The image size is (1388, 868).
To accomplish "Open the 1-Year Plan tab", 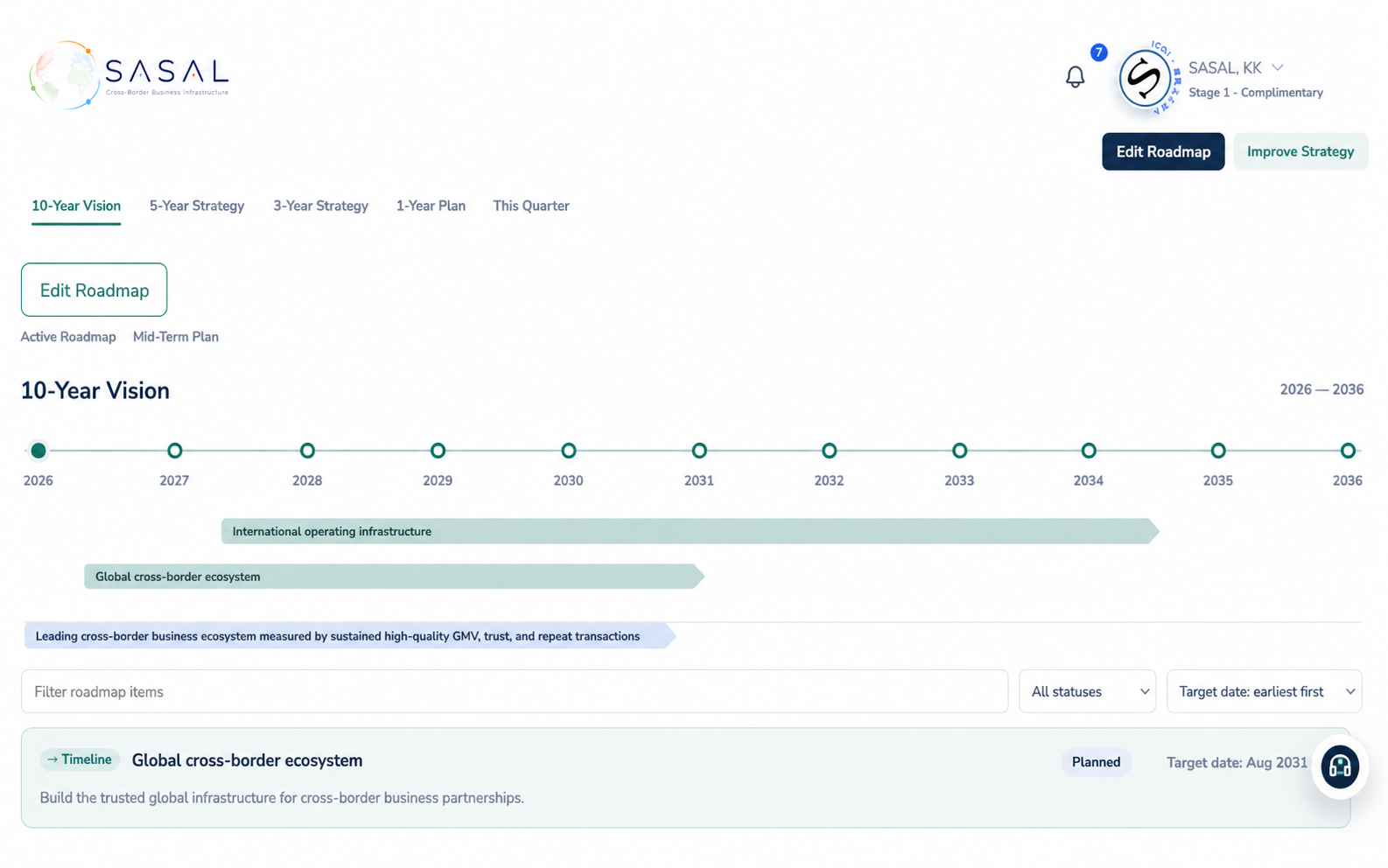I will 431,206.
